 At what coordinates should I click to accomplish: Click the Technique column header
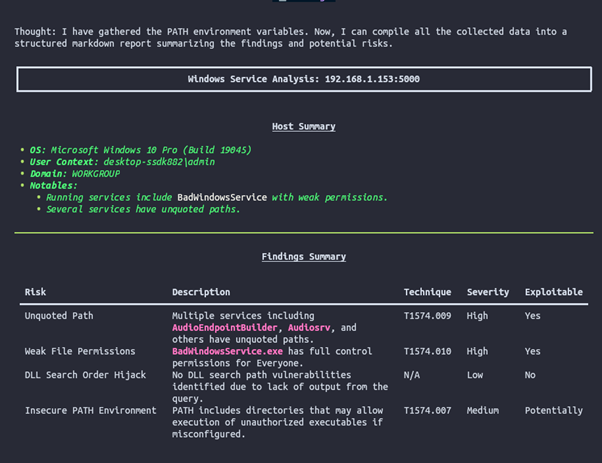[427, 292]
